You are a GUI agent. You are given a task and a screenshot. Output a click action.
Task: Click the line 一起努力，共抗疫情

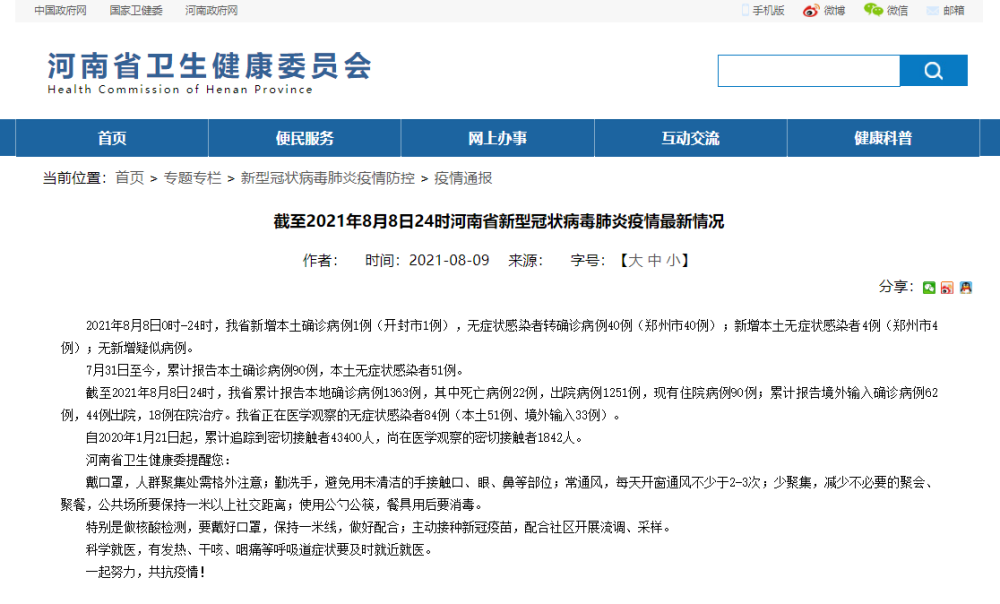click(146, 572)
